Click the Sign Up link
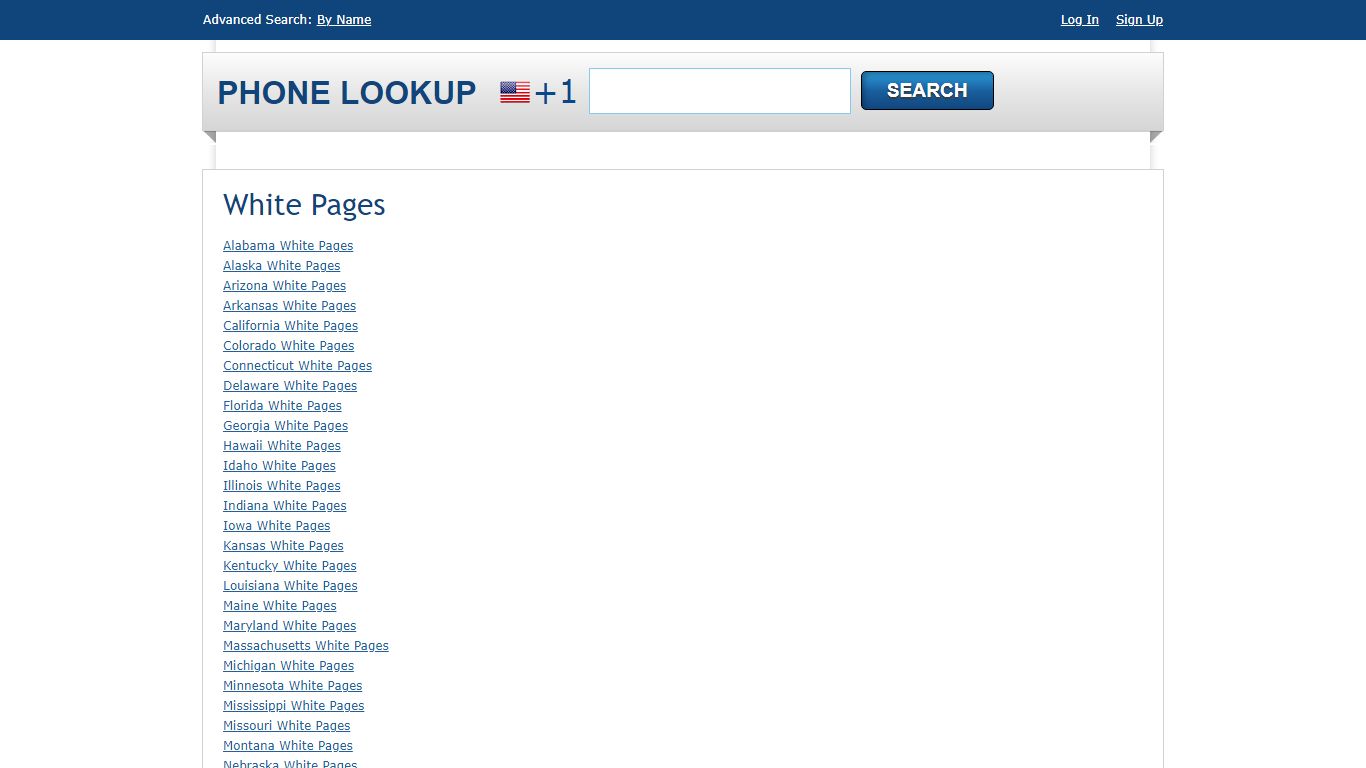Screen dimensions: 1366x768 [1139, 20]
